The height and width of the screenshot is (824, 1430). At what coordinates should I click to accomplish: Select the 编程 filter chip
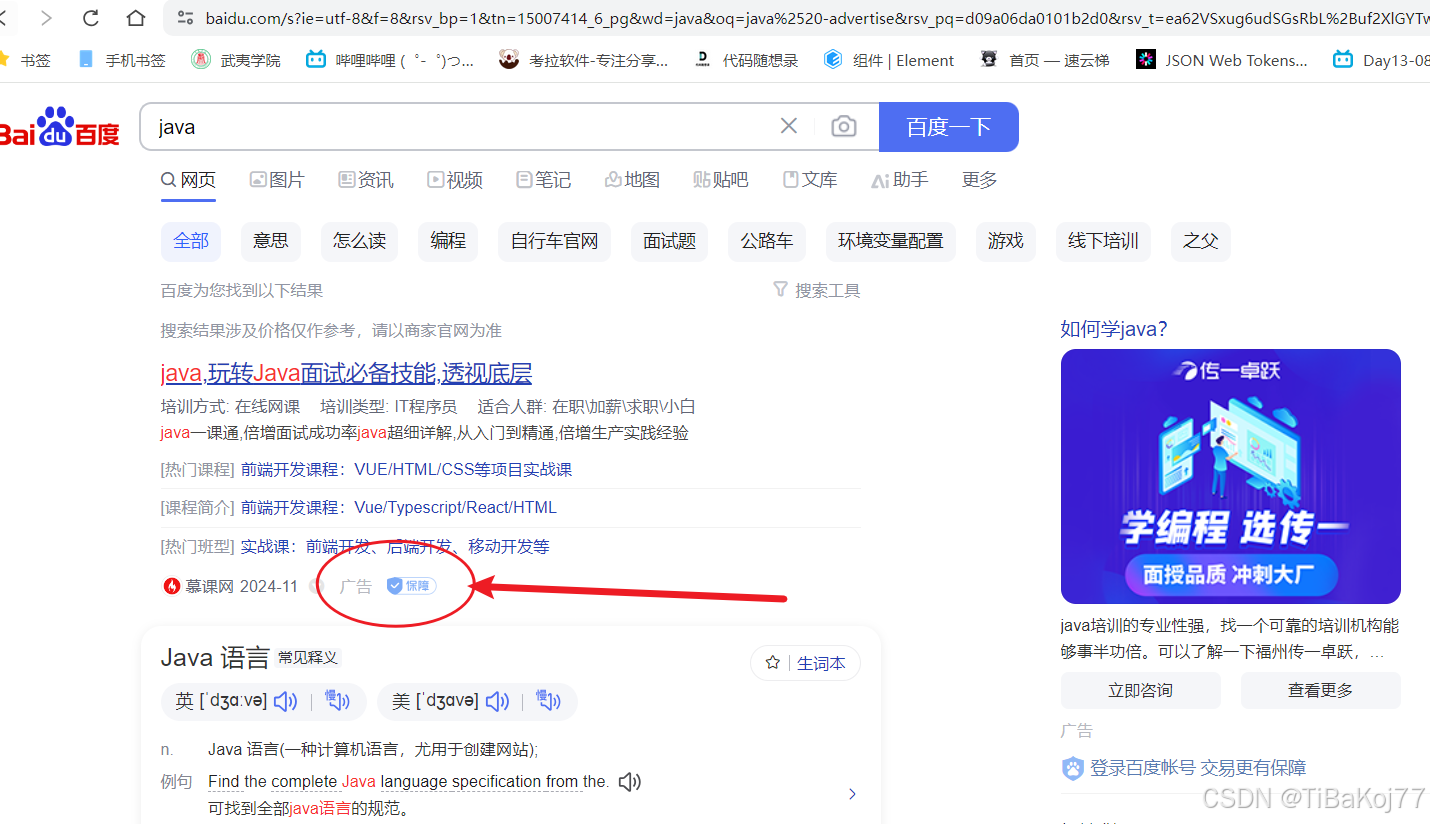448,241
